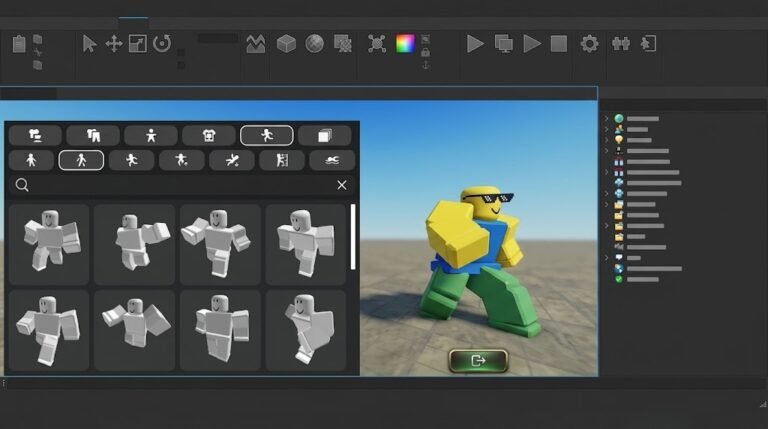Select the highlighted running-figure animations tab
Image resolution: width=768 pixels, height=429 pixels.
coord(266,135)
